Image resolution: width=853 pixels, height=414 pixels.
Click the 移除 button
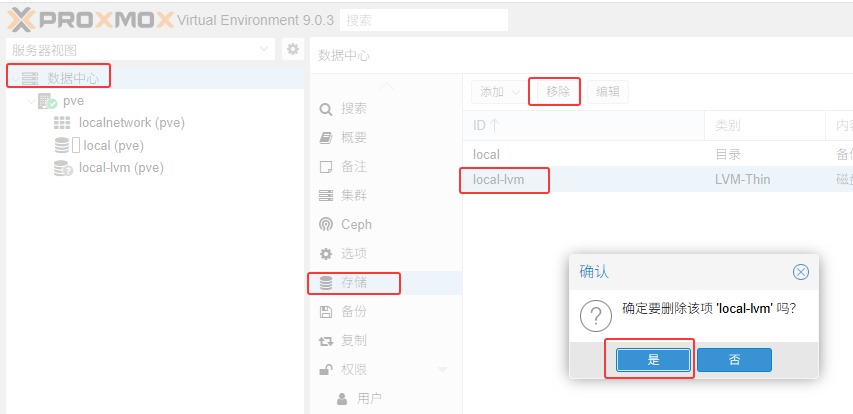click(x=557, y=92)
